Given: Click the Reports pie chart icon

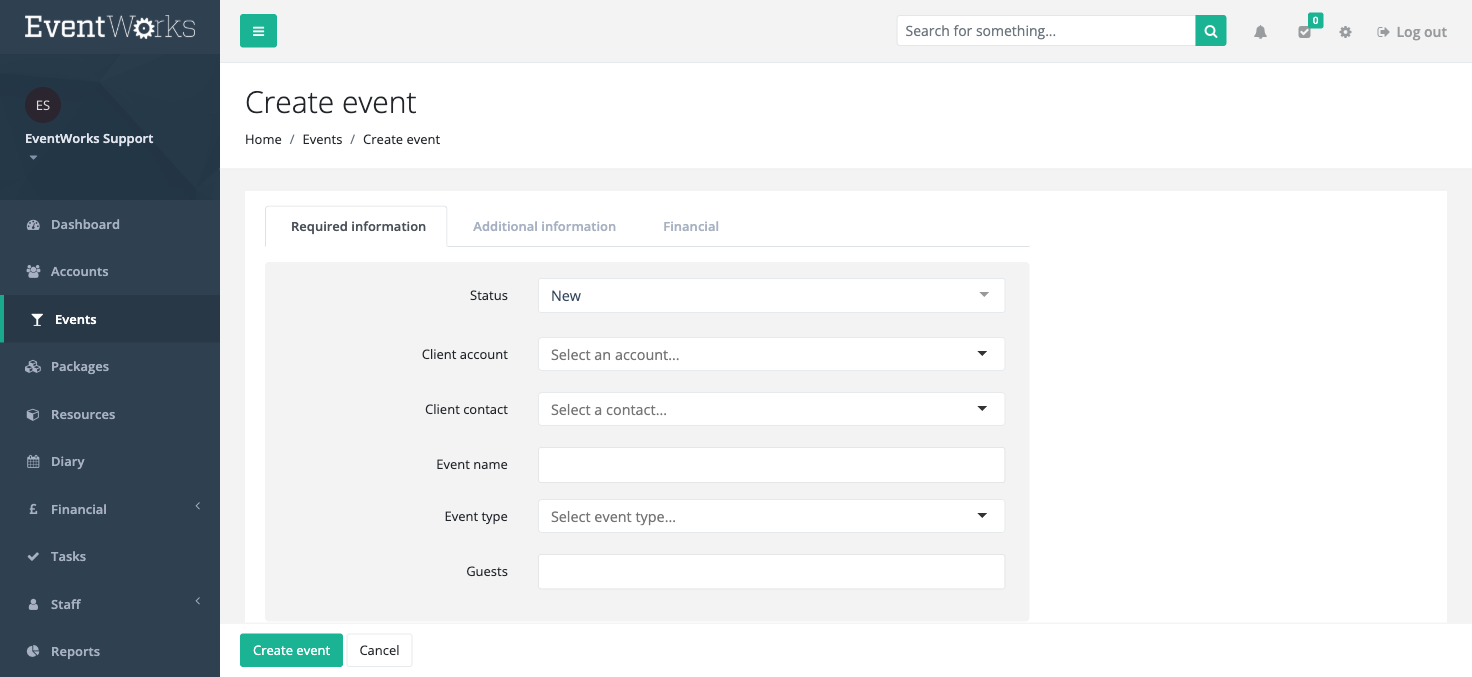Looking at the screenshot, I should tap(33, 652).
